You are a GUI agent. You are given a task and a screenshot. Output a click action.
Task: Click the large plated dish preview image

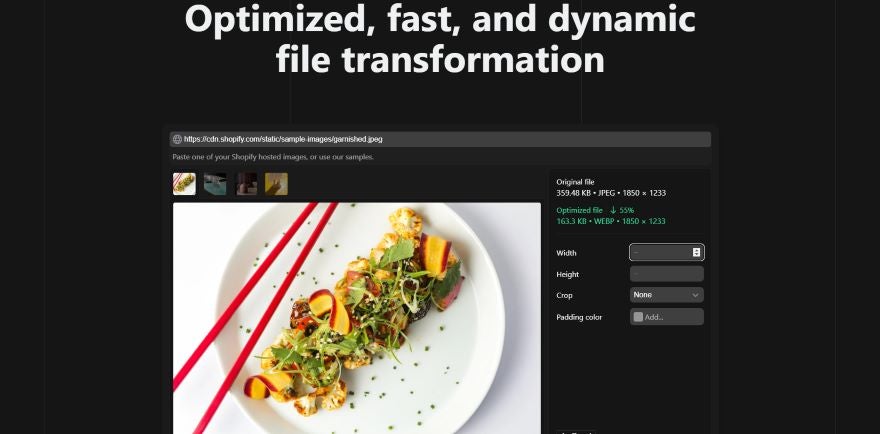[x=357, y=318]
